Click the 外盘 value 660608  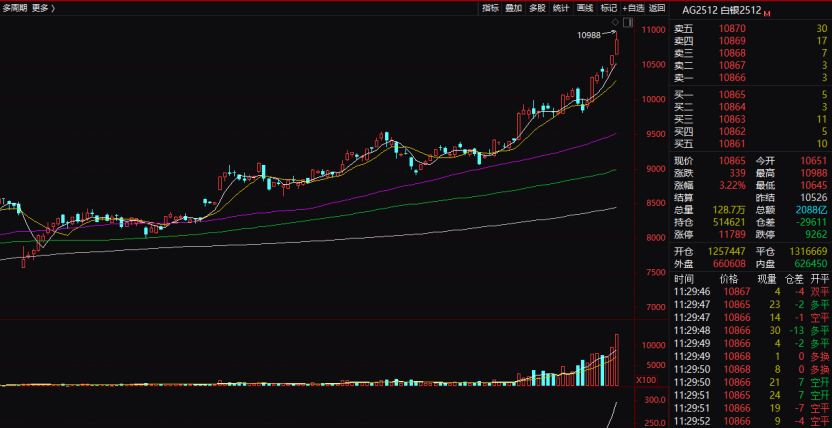pyautogui.click(x=730, y=263)
